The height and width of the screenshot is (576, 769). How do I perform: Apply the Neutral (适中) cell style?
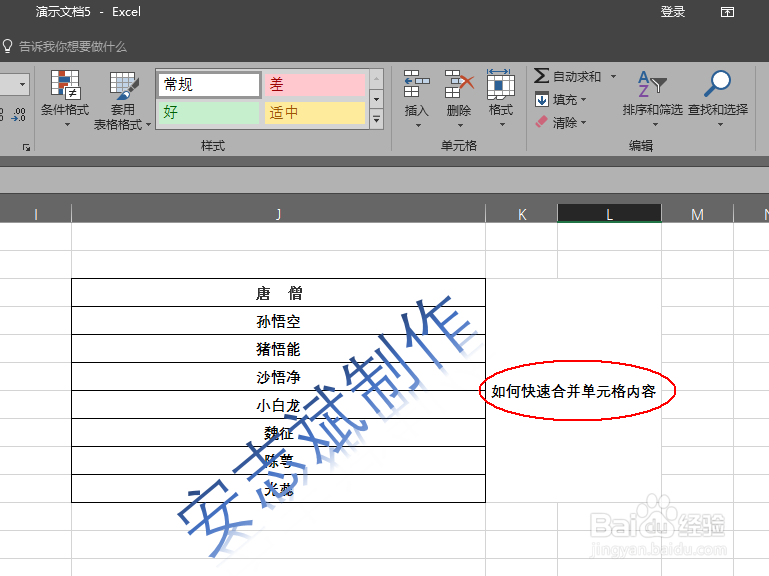[x=315, y=112]
